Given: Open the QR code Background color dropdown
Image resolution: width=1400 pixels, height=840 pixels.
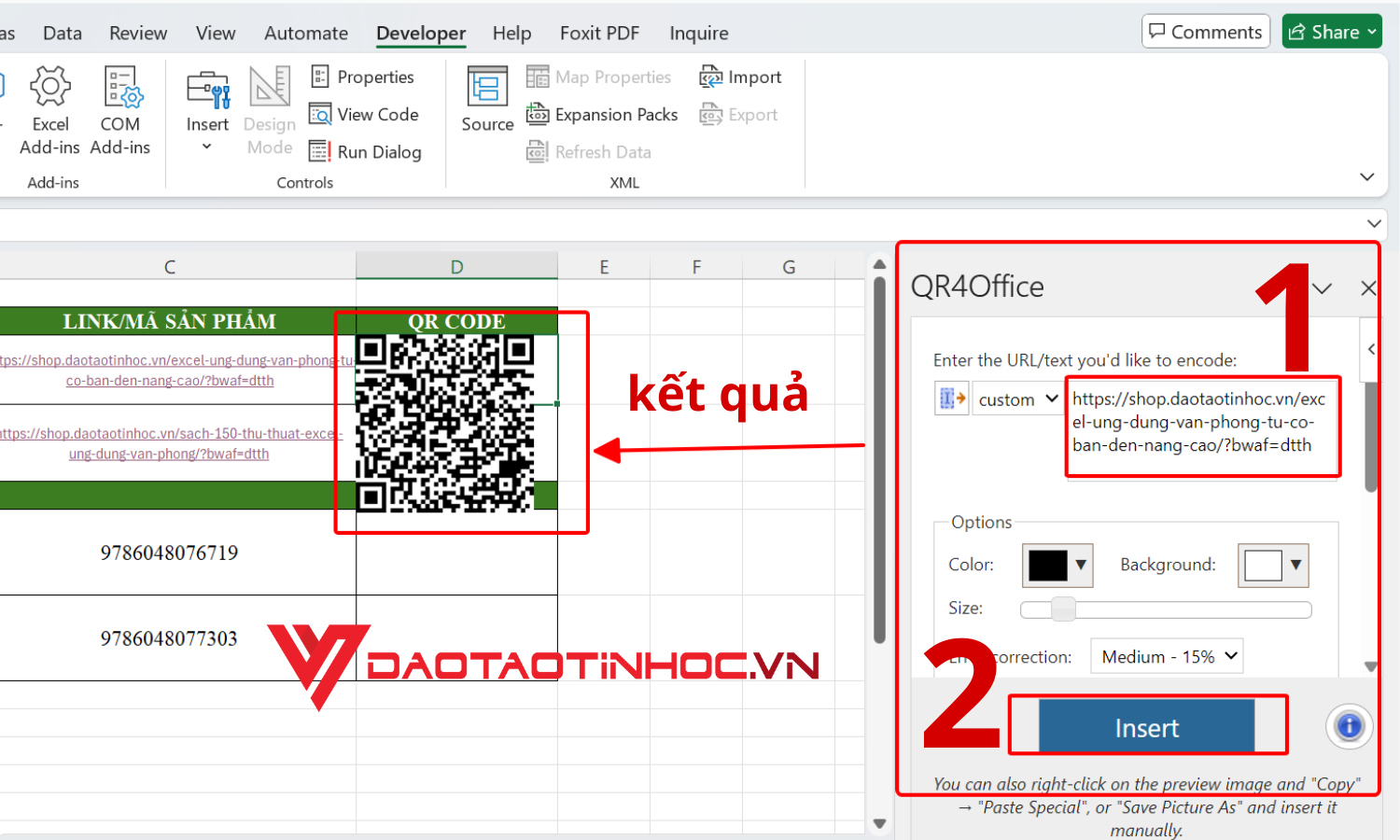Looking at the screenshot, I should tap(1272, 565).
